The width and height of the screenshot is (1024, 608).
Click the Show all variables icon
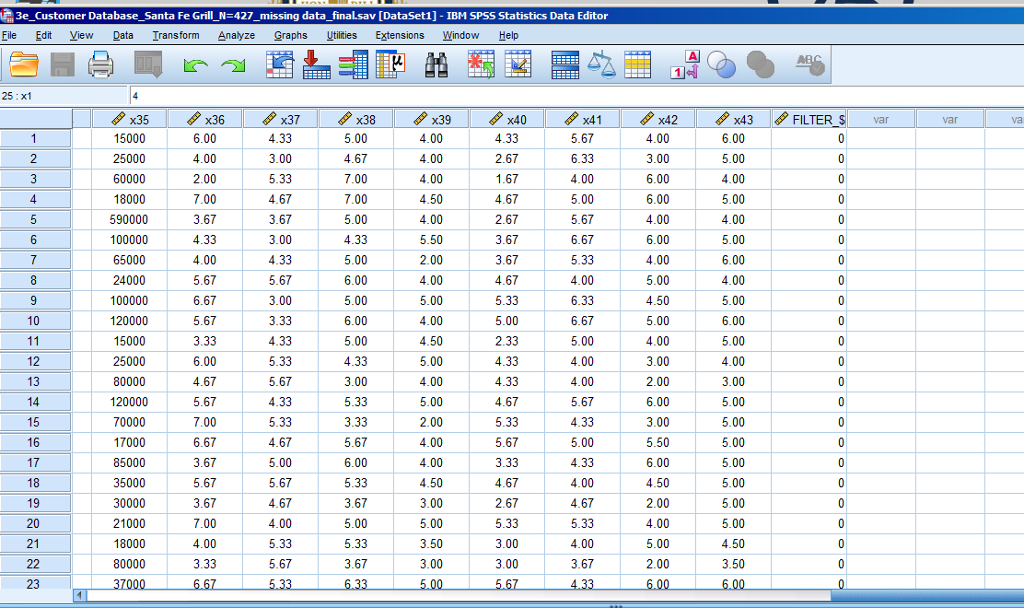coord(760,65)
